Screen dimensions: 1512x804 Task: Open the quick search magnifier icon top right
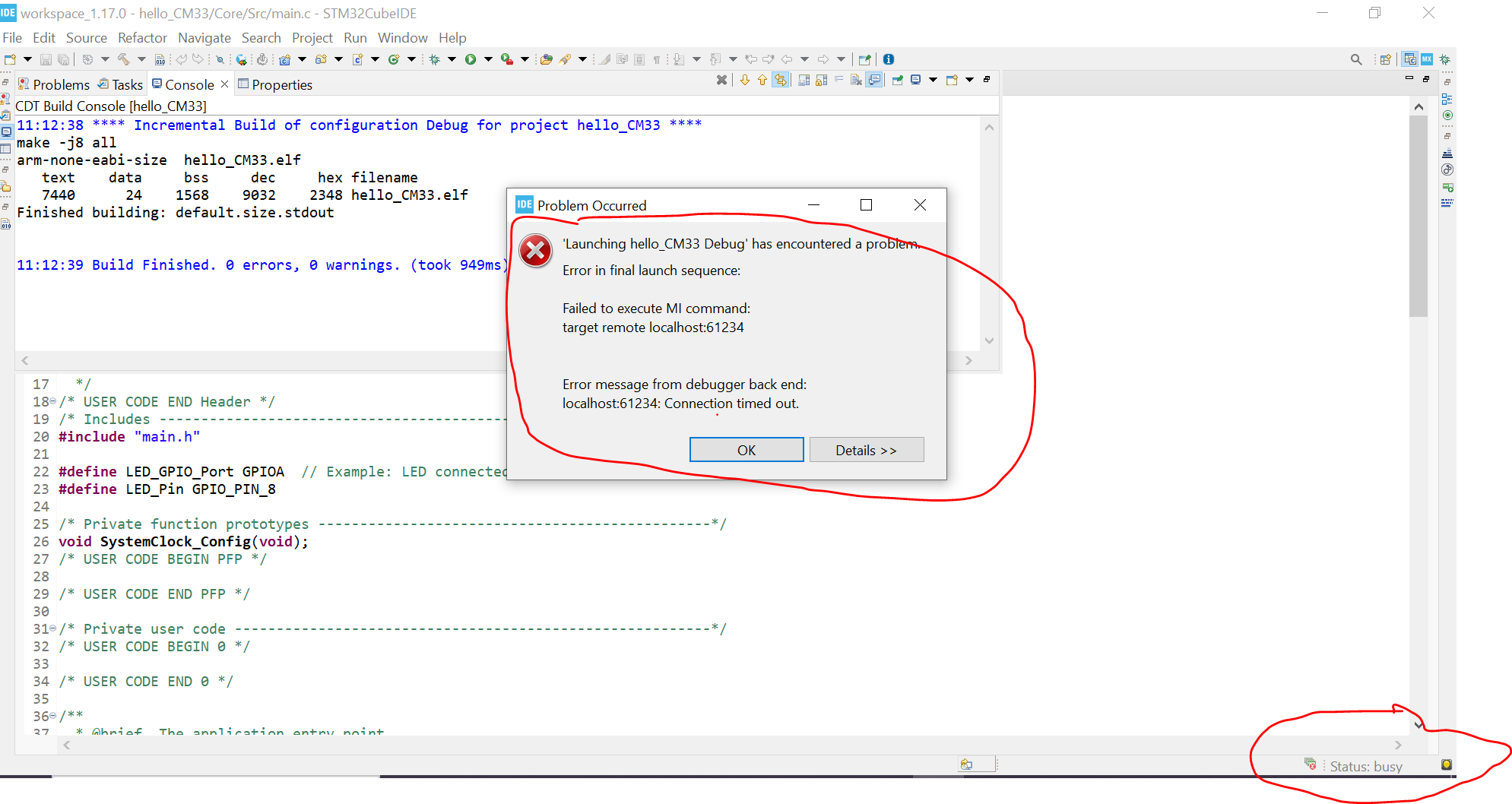coord(1356,59)
